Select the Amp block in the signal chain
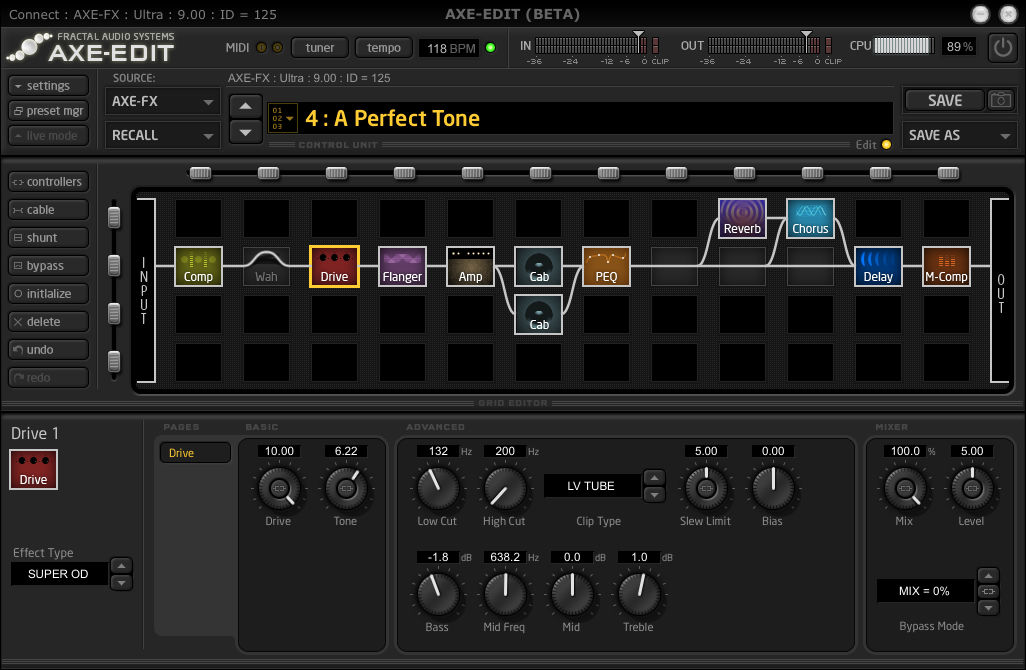This screenshot has height=670, width=1026. click(x=470, y=266)
